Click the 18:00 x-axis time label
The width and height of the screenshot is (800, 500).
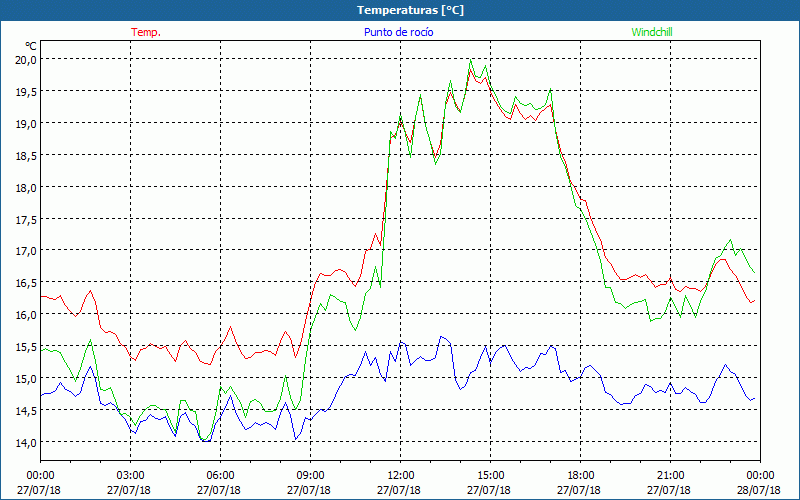pyautogui.click(x=581, y=476)
